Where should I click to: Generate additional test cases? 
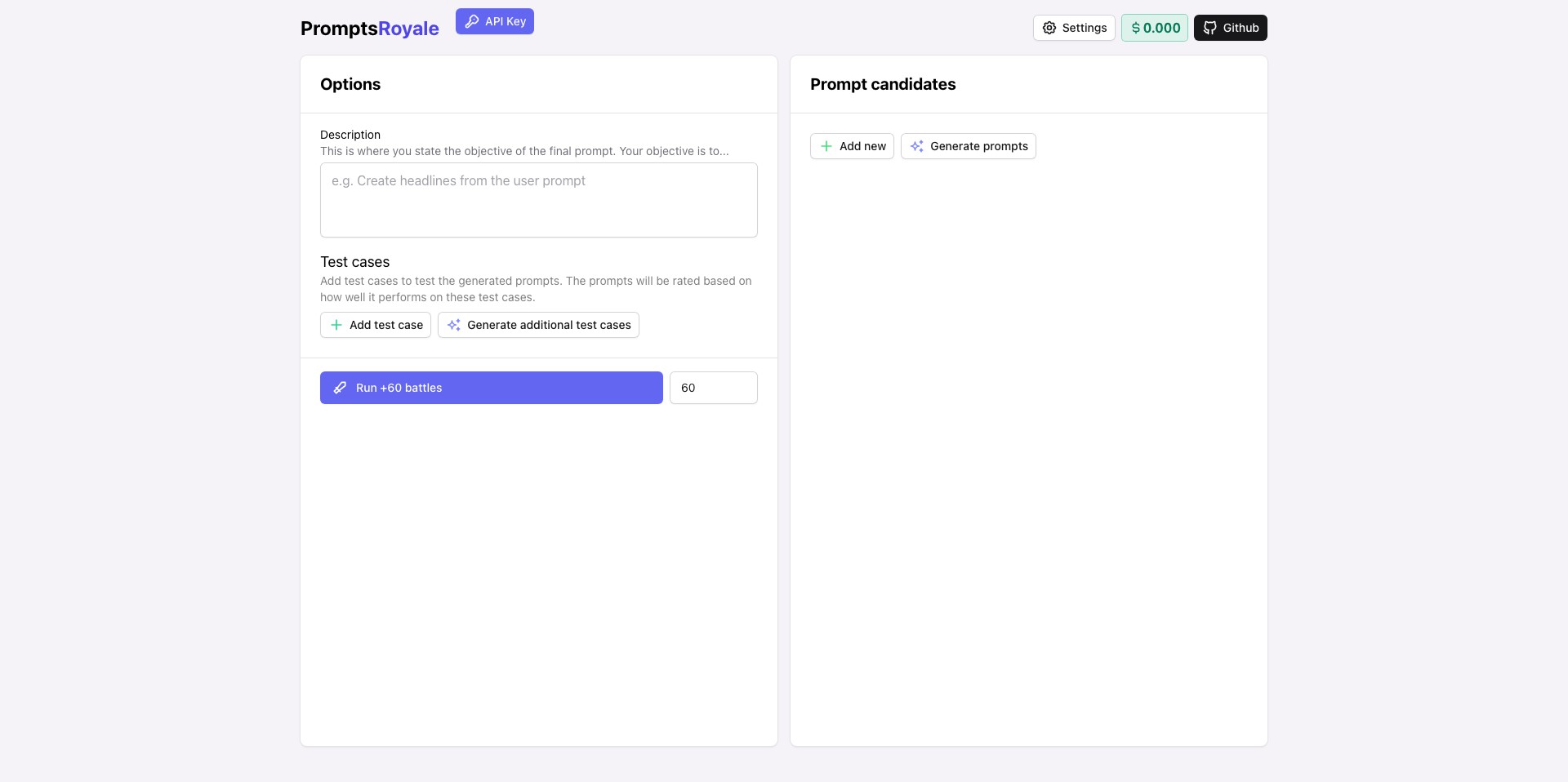(538, 325)
